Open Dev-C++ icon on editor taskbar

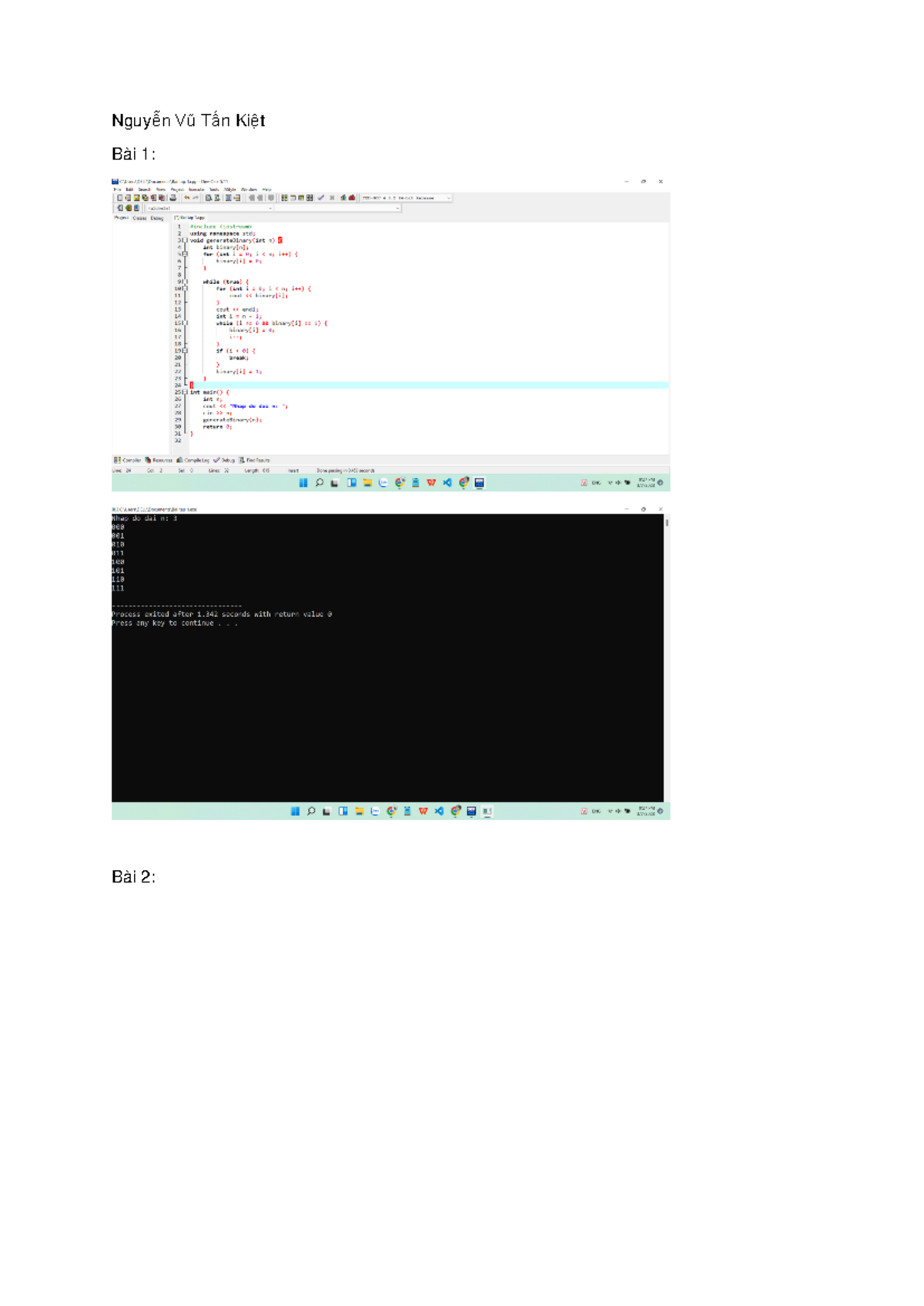(479, 483)
